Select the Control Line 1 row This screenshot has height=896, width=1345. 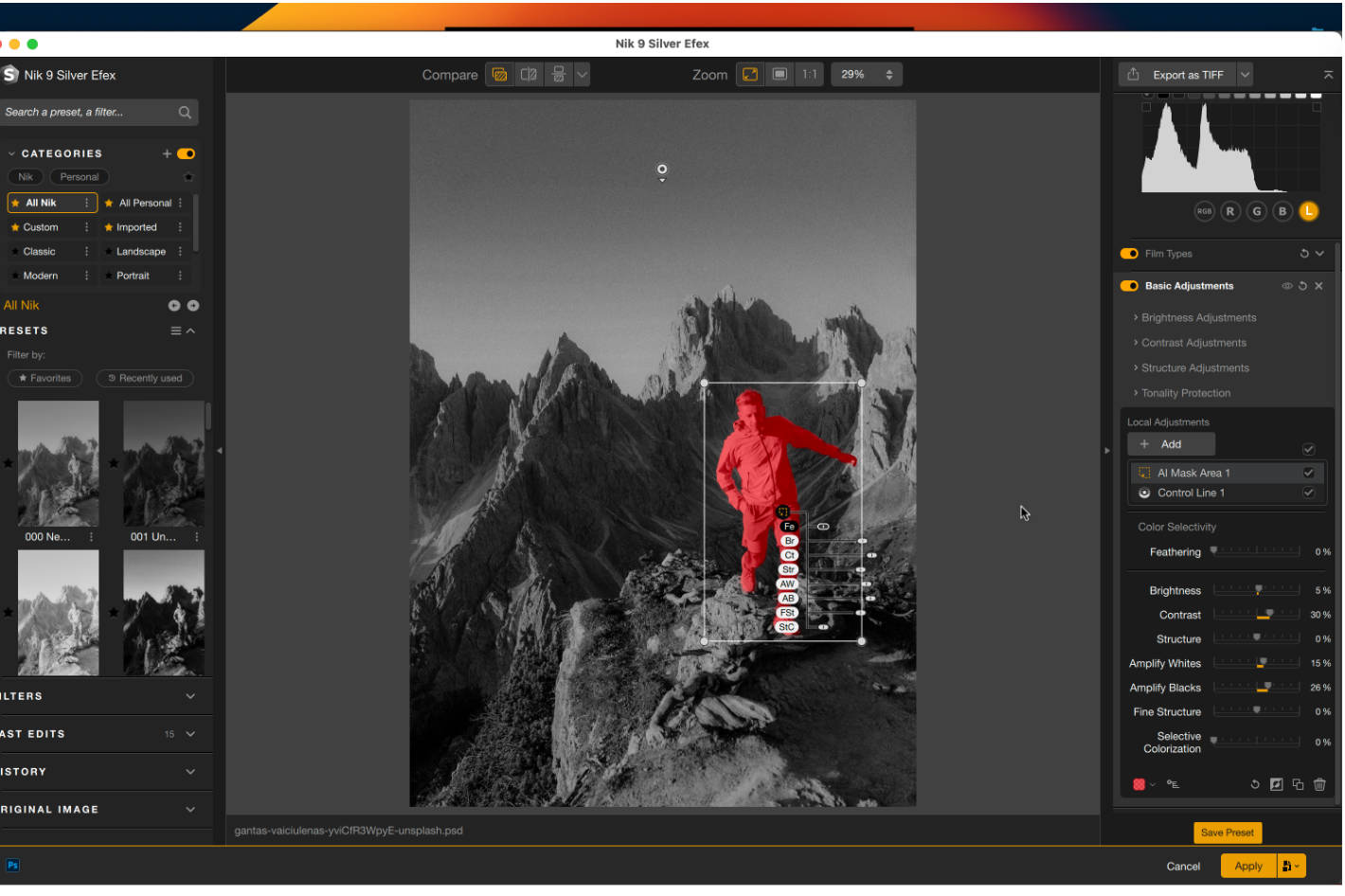pyautogui.click(x=1229, y=493)
